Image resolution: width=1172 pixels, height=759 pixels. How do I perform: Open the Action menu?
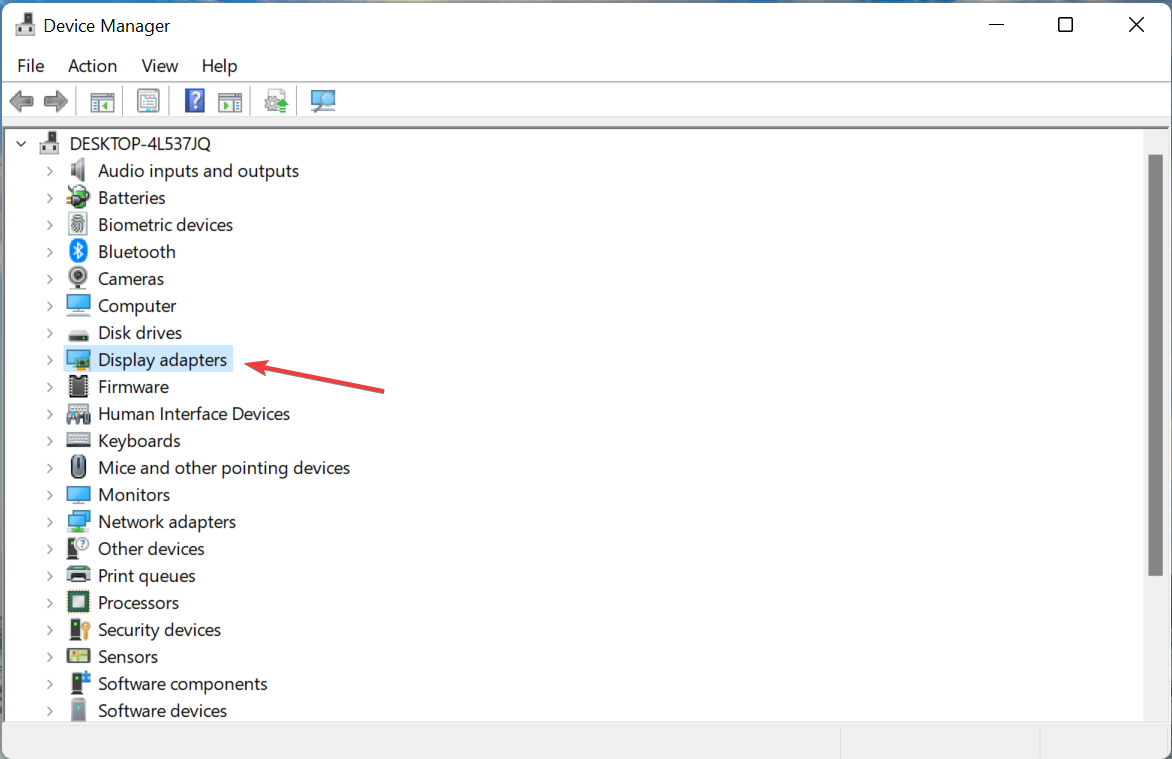tap(93, 66)
